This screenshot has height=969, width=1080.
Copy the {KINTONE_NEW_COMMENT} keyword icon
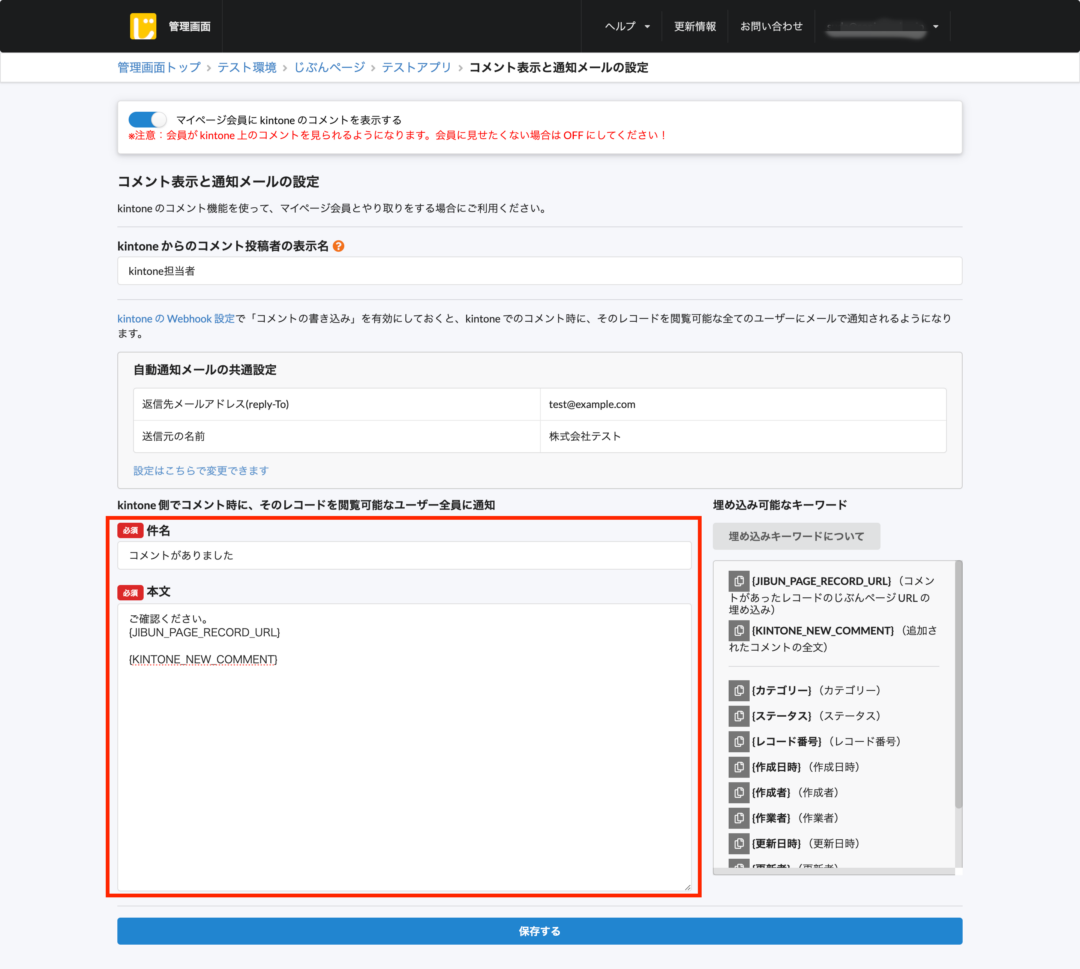738,630
